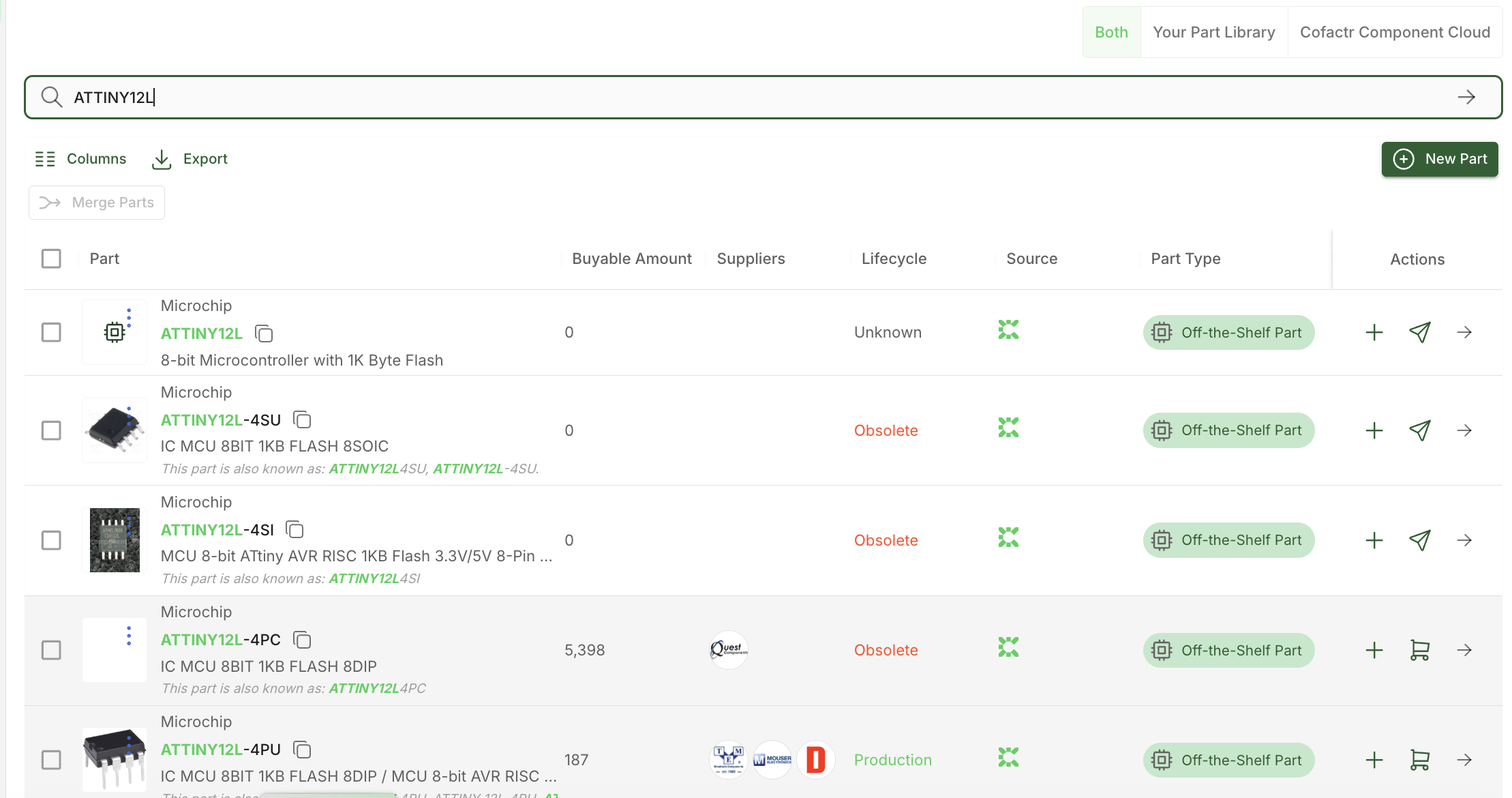Copy the ATTINY12L-4PU part number
The width and height of the screenshot is (1512, 798).
[x=302, y=750]
